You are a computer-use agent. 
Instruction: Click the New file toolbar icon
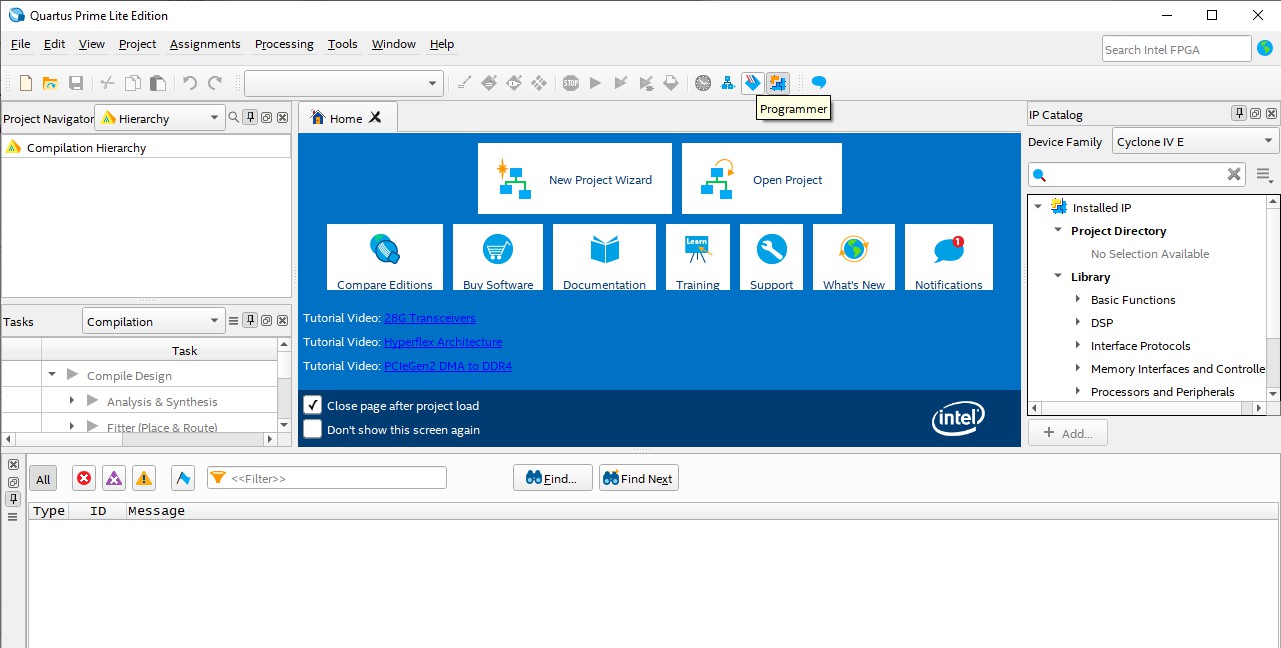26,83
